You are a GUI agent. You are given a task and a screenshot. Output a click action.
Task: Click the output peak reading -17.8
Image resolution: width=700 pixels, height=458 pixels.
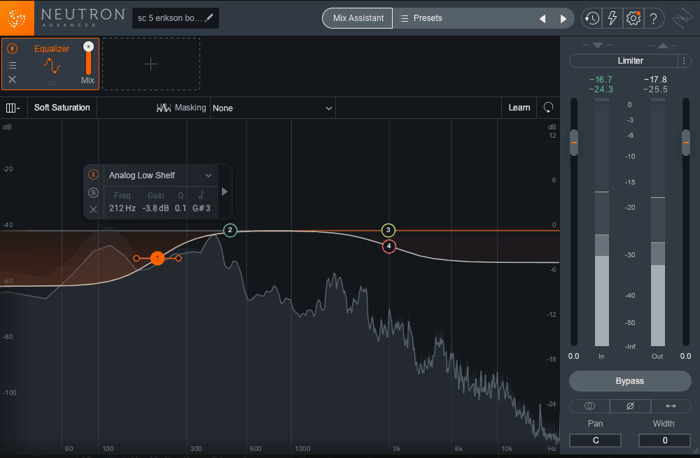[x=655, y=79]
